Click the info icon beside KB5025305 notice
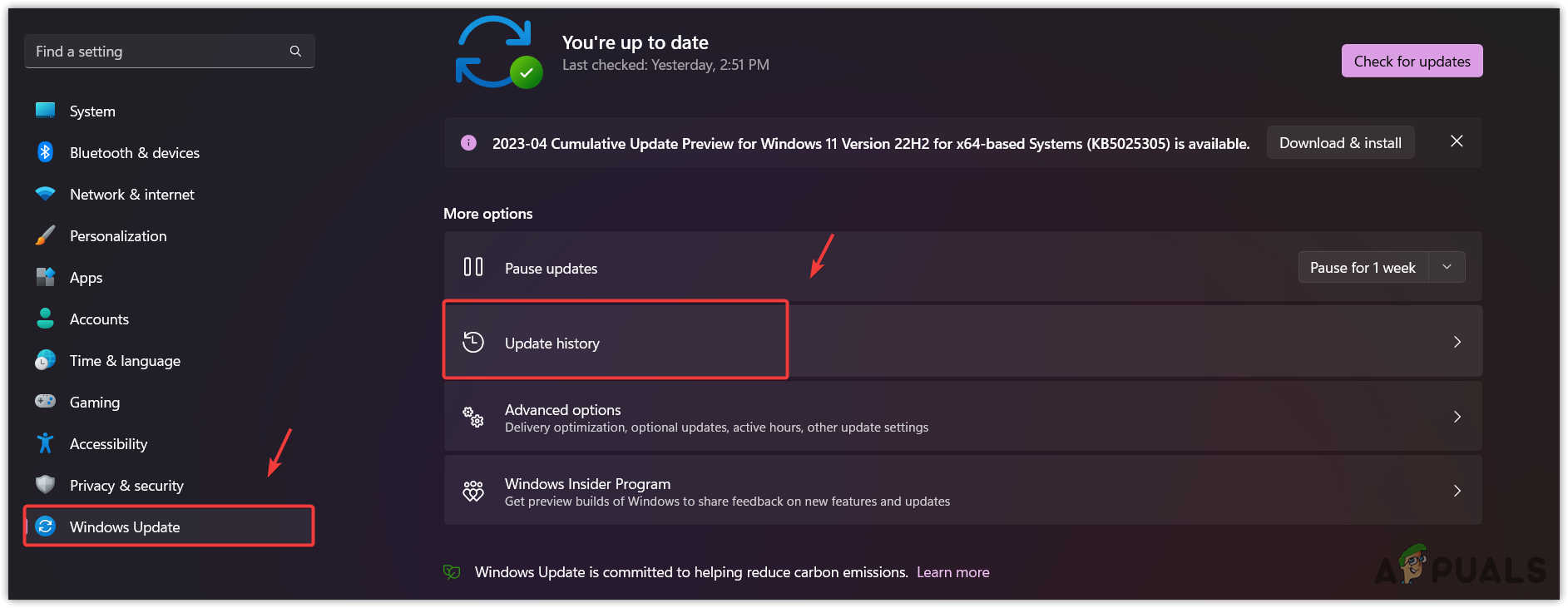The image size is (1568, 608). click(468, 143)
